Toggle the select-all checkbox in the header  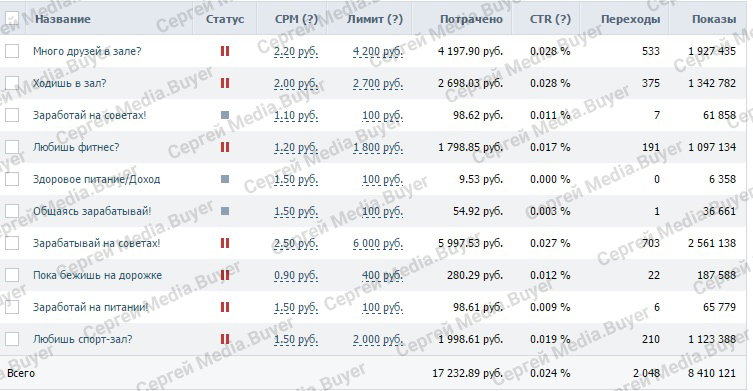tap(12, 19)
